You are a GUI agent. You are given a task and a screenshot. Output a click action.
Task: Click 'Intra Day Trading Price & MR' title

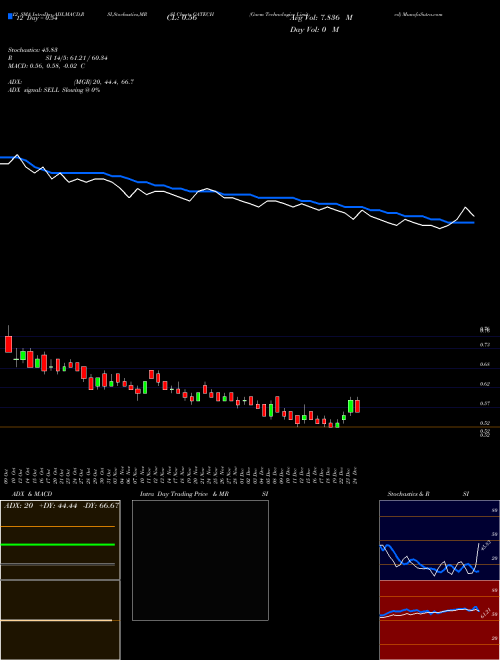coord(184,494)
